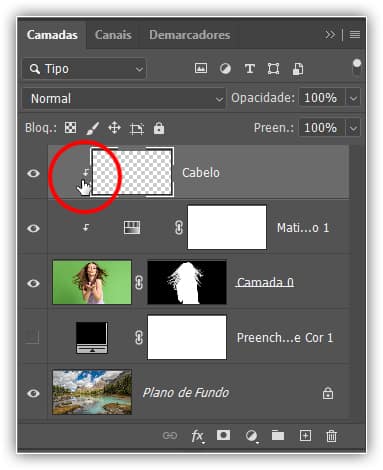Open the Normal blend mode dropdown
The height and width of the screenshot is (470, 383).
pyautogui.click(x=124, y=98)
